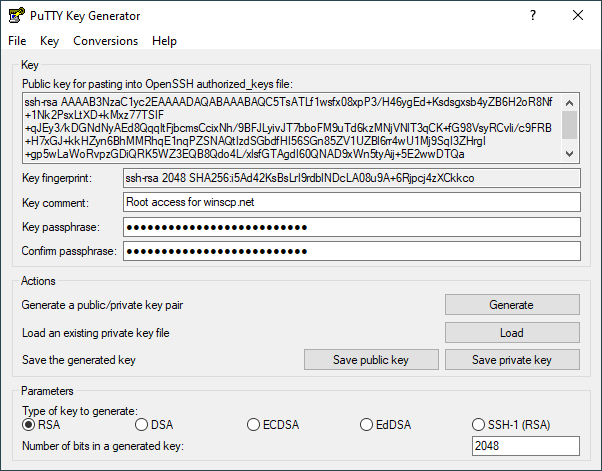
Task: Click the PuTTY Key Generator title bar icon
Action: click(x=15, y=16)
